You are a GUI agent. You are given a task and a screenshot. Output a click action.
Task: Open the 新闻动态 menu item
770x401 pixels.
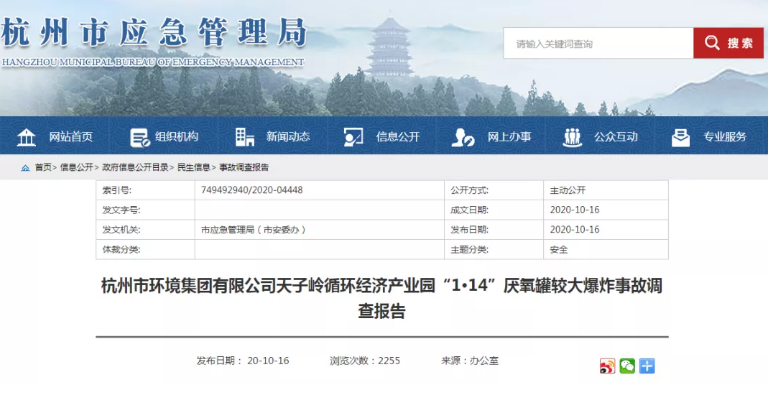click(x=288, y=137)
